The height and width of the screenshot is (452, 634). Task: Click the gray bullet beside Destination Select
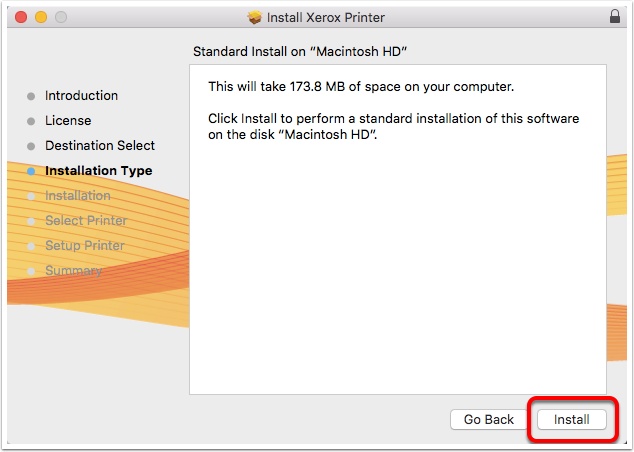(x=31, y=146)
